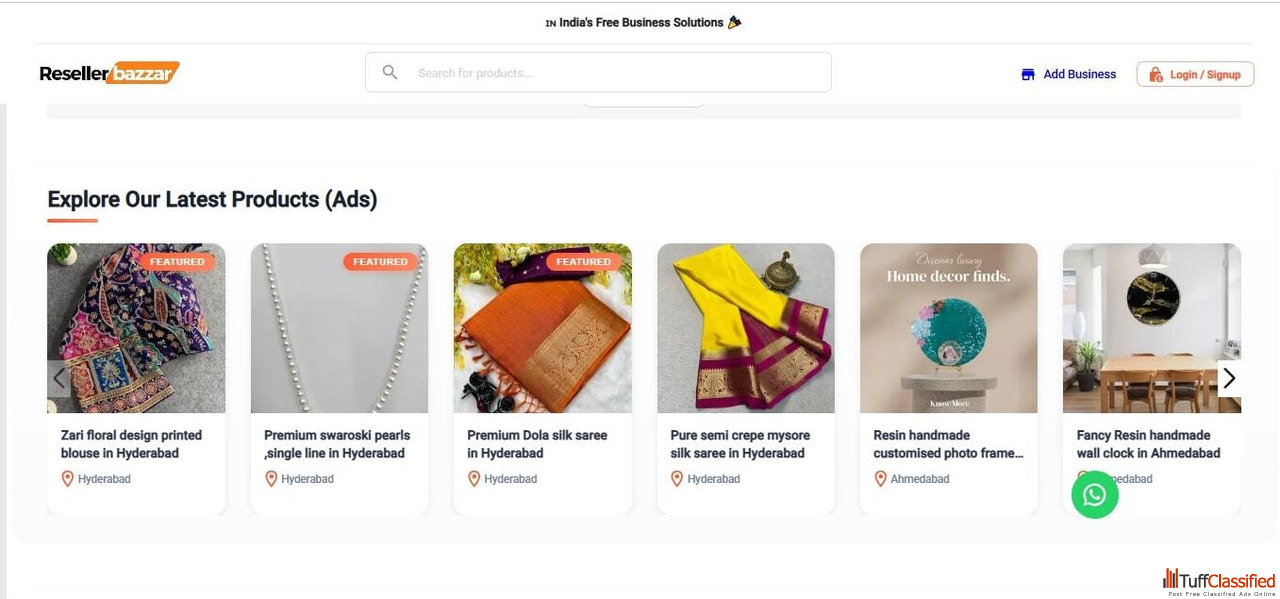The height and width of the screenshot is (599, 1280).
Task: Open Premium swaroski pearls listing title
Action: [x=337, y=444]
